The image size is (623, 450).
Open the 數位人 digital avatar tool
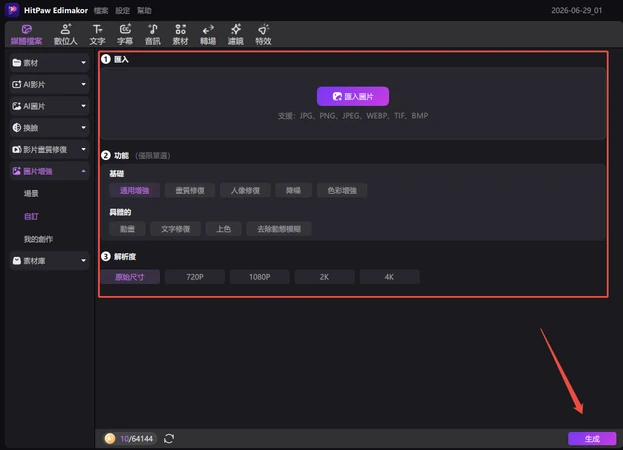66,35
